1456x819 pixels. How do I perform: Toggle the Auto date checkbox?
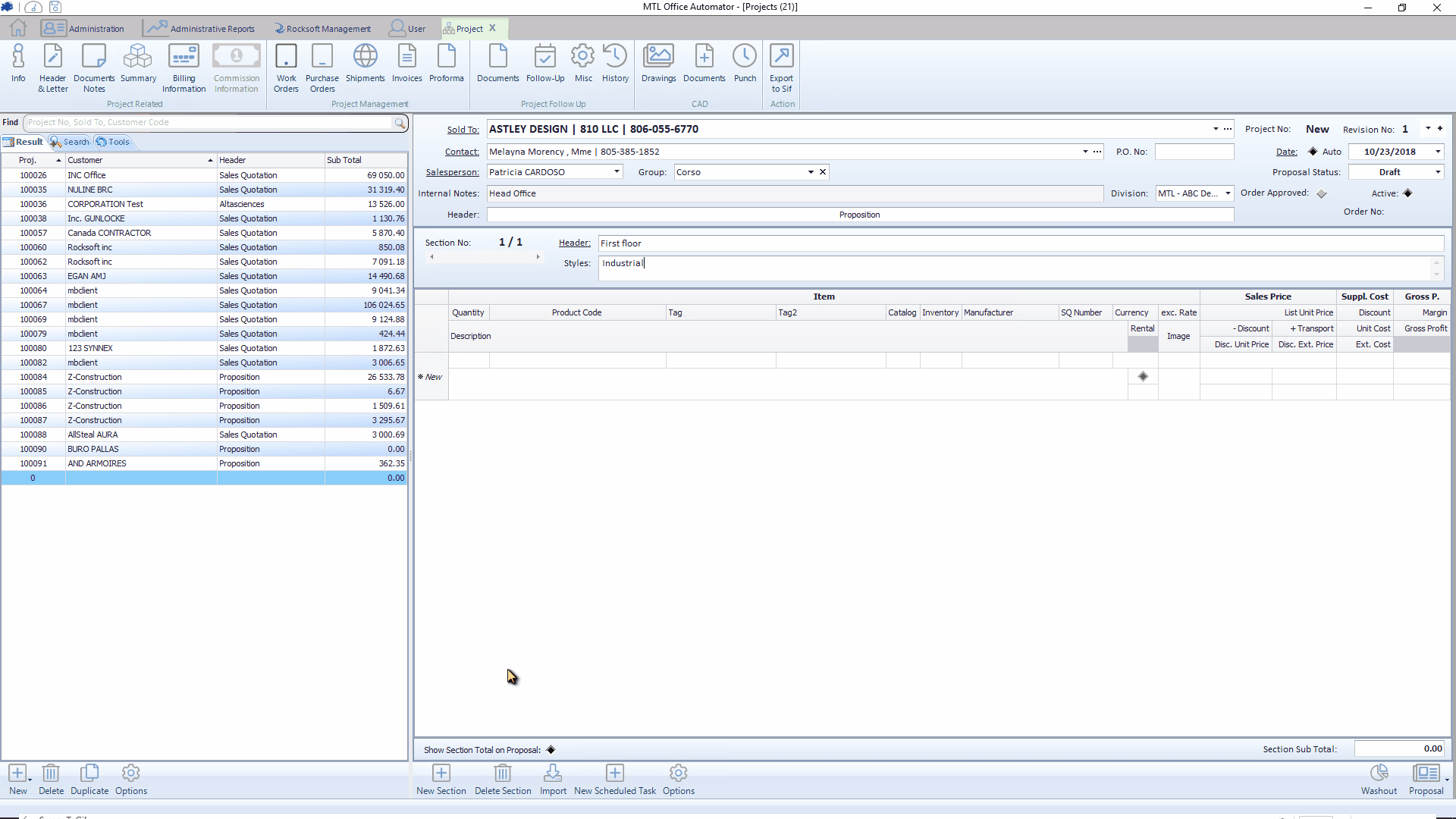pyautogui.click(x=1313, y=152)
